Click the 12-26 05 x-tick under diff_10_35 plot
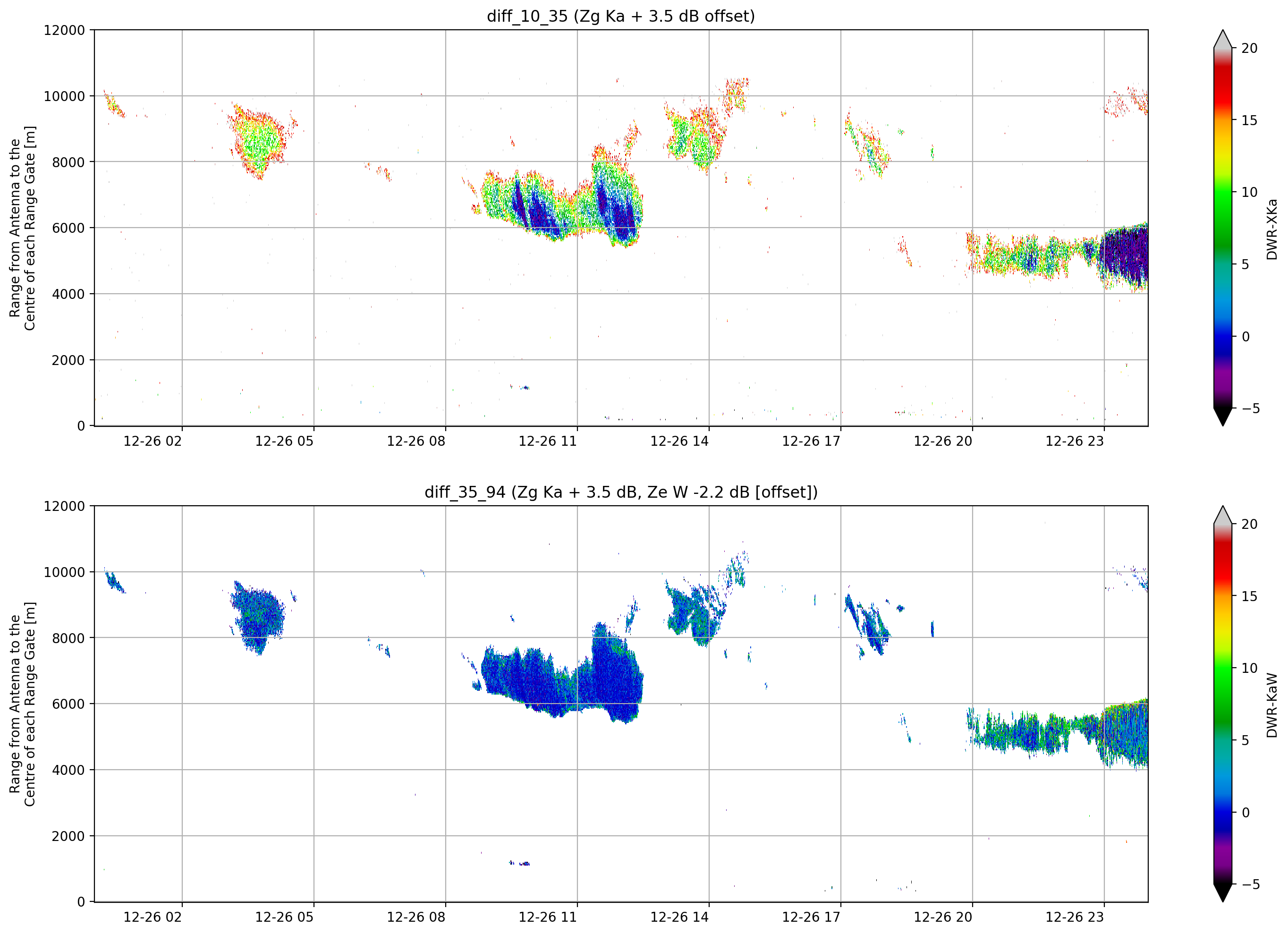 pyautogui.click(x=285, y=442)
